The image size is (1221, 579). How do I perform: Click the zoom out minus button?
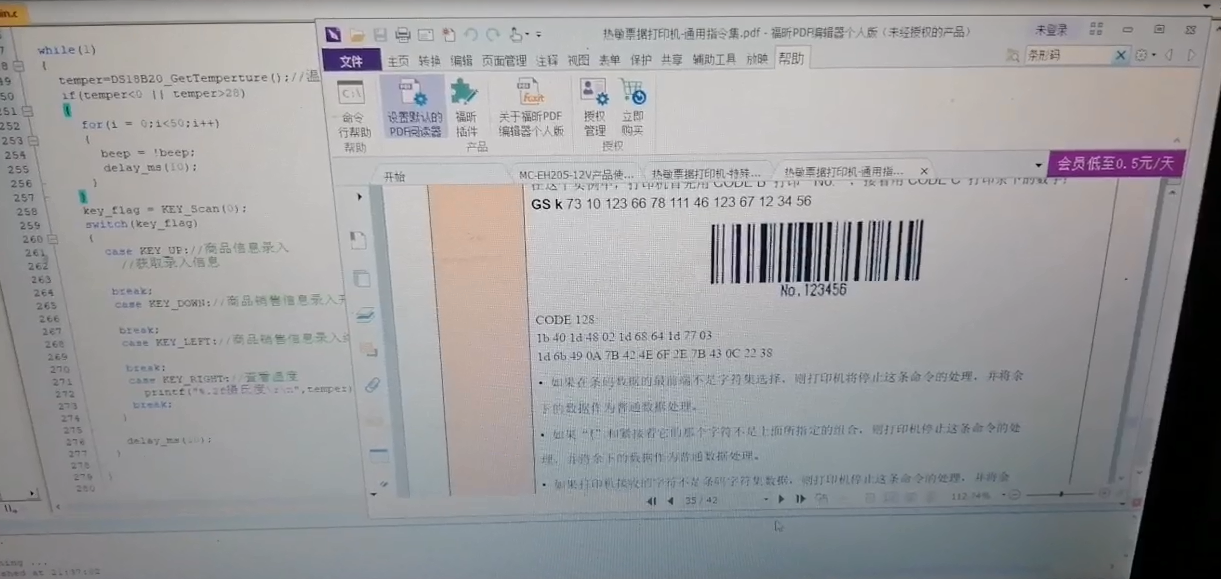(x=1015, y=495)
